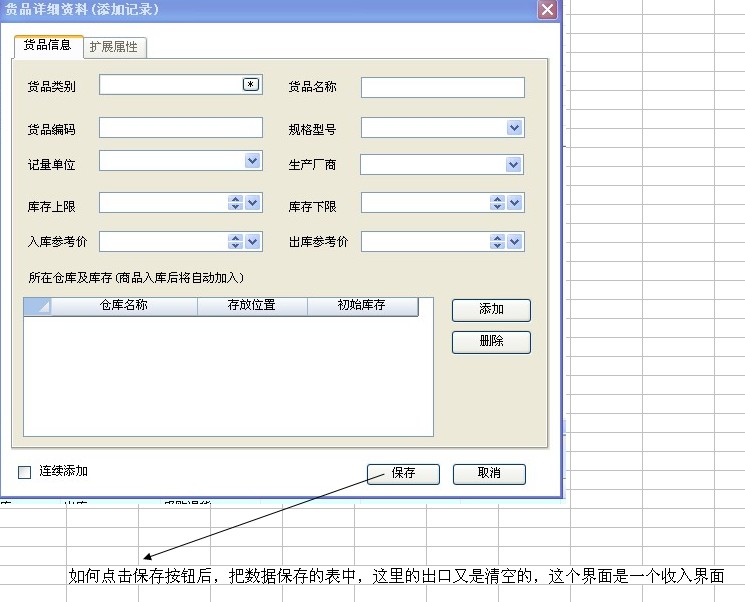Click the spinner arrows of 出库参考价

click(497, 241)
